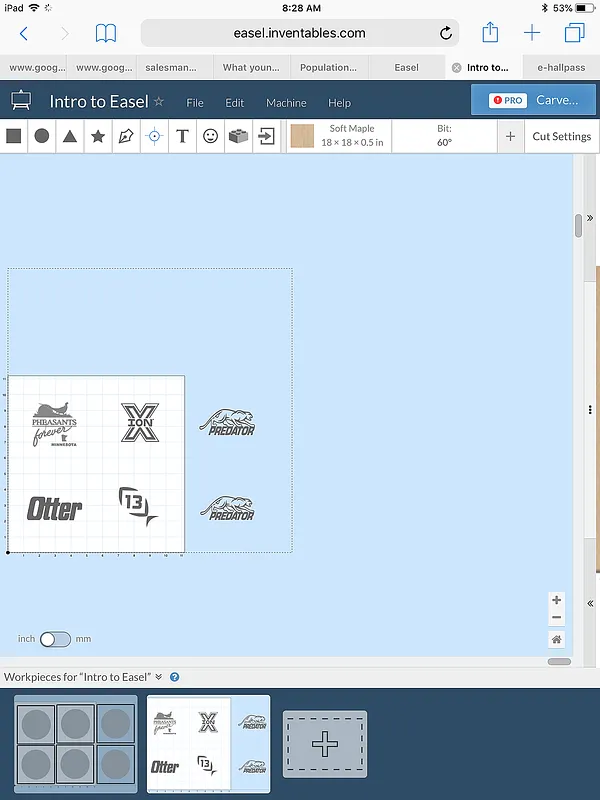
Task: Open the icon library smiley
Action: [210, 137]
